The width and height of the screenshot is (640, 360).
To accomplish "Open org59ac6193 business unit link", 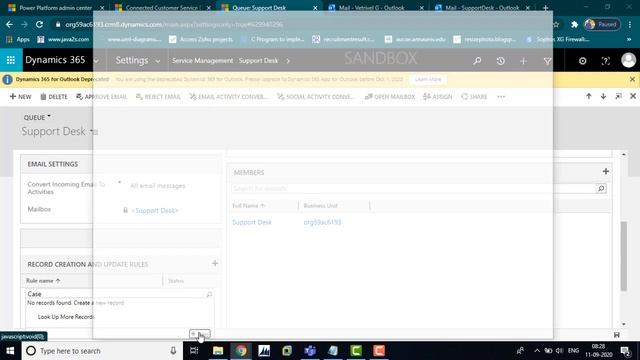I will point(322,222).
